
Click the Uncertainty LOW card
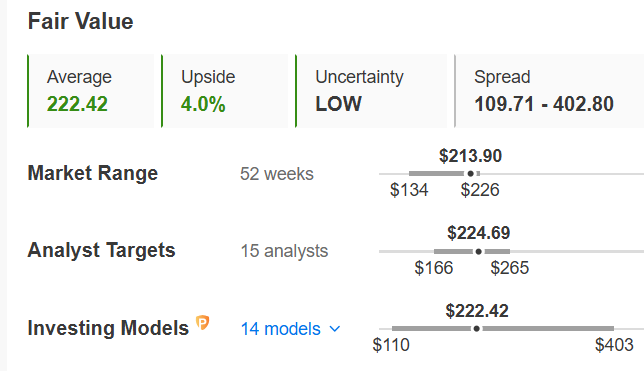371,91
